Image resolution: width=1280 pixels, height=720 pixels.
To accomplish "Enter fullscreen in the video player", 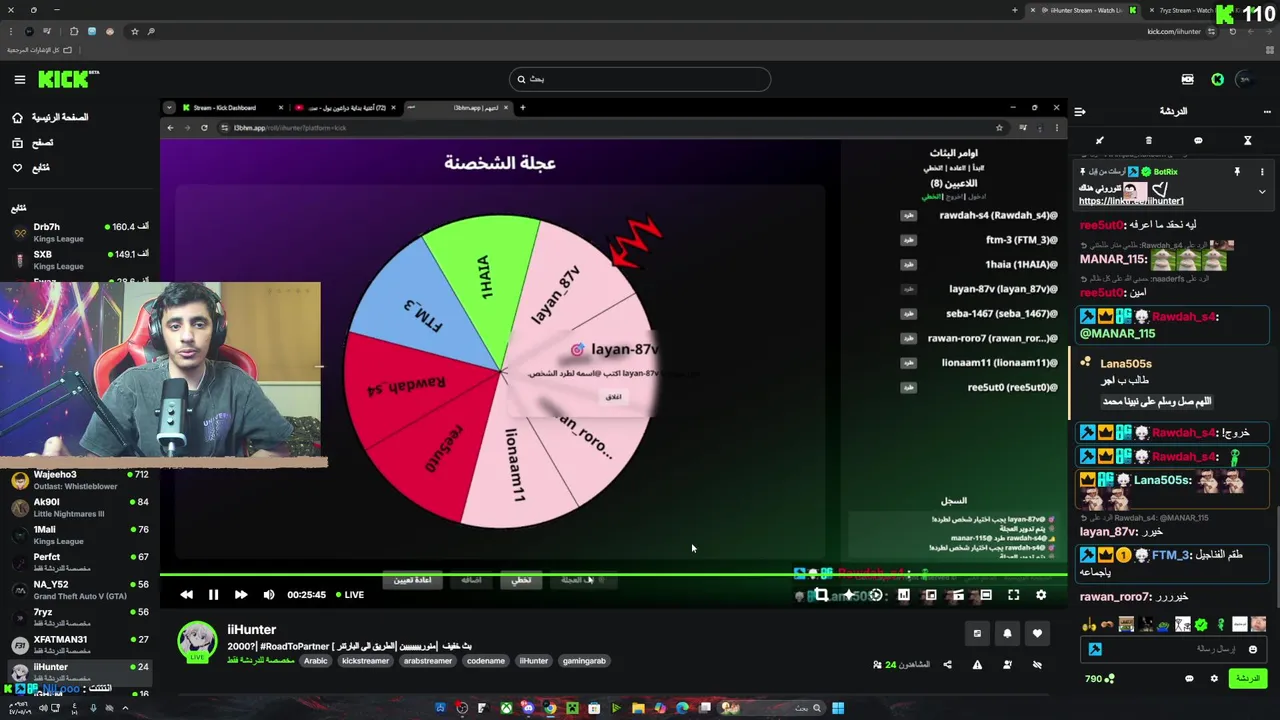I will [1013, 595].
